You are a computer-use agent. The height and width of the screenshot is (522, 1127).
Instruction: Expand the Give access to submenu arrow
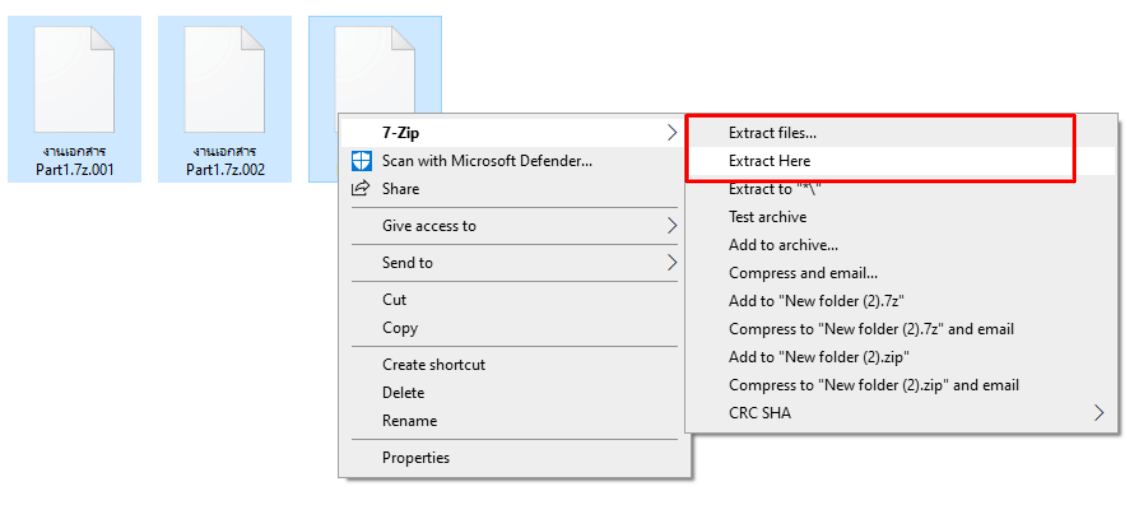[x=672, y=226]
